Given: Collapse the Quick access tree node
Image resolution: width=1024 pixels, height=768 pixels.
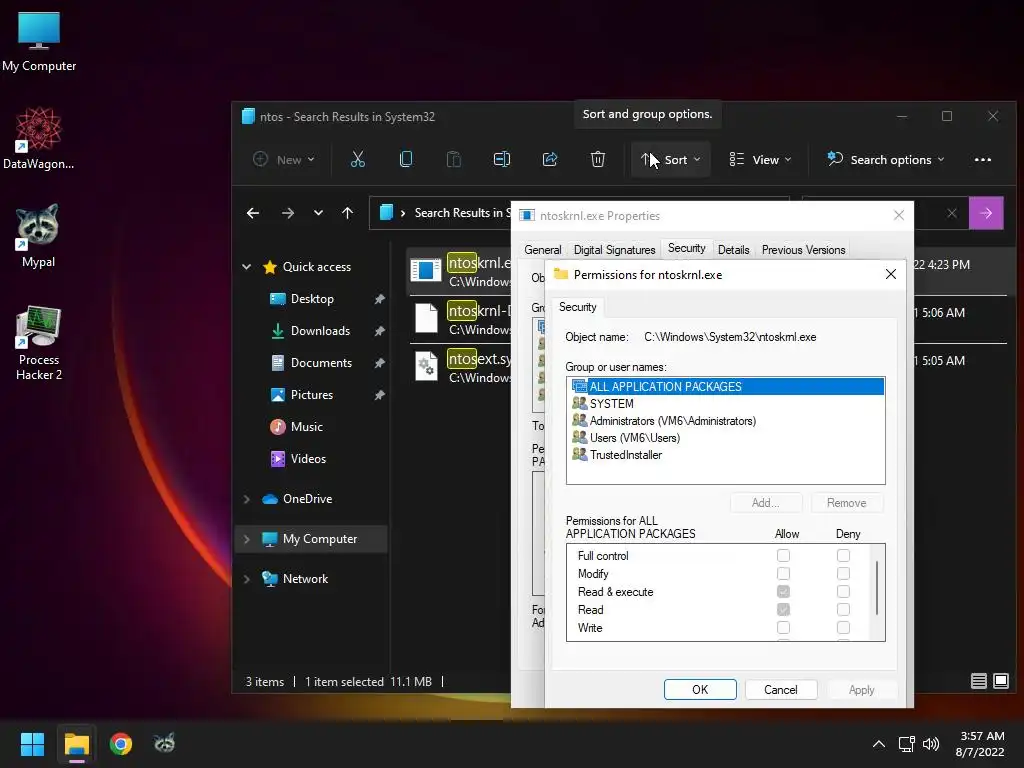Looking at the screenshot, I should pyautogui.click(x=247, y=266).
